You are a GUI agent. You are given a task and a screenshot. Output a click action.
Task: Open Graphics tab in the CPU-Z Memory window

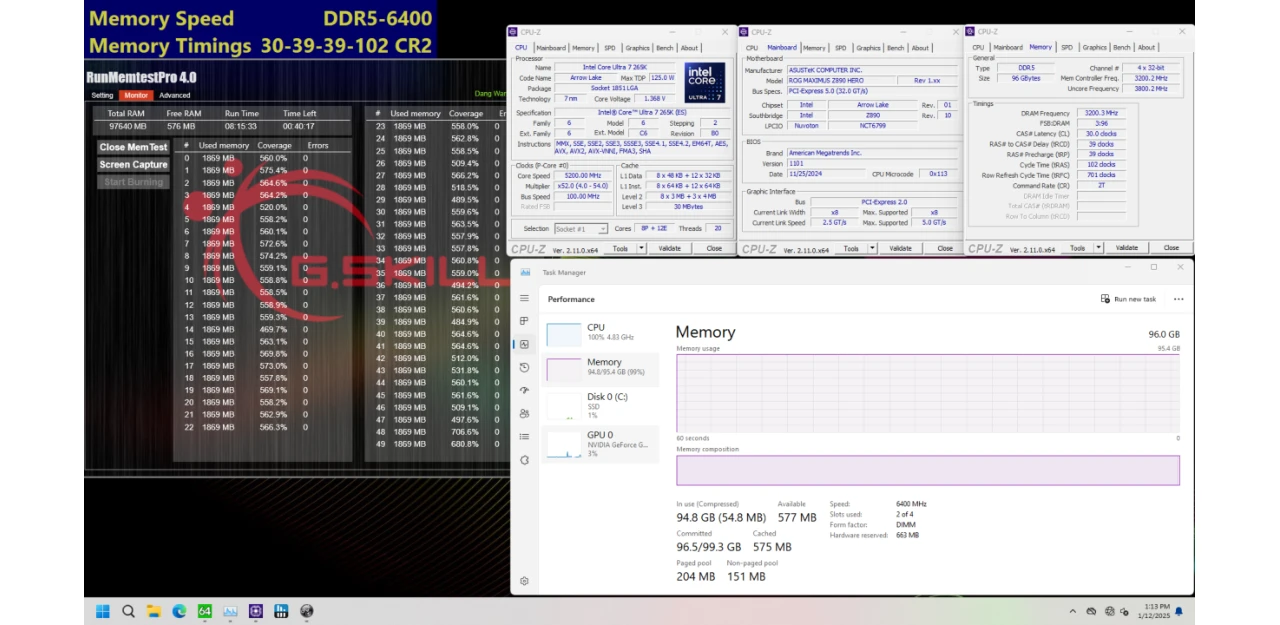click(x=1094, y=48)
